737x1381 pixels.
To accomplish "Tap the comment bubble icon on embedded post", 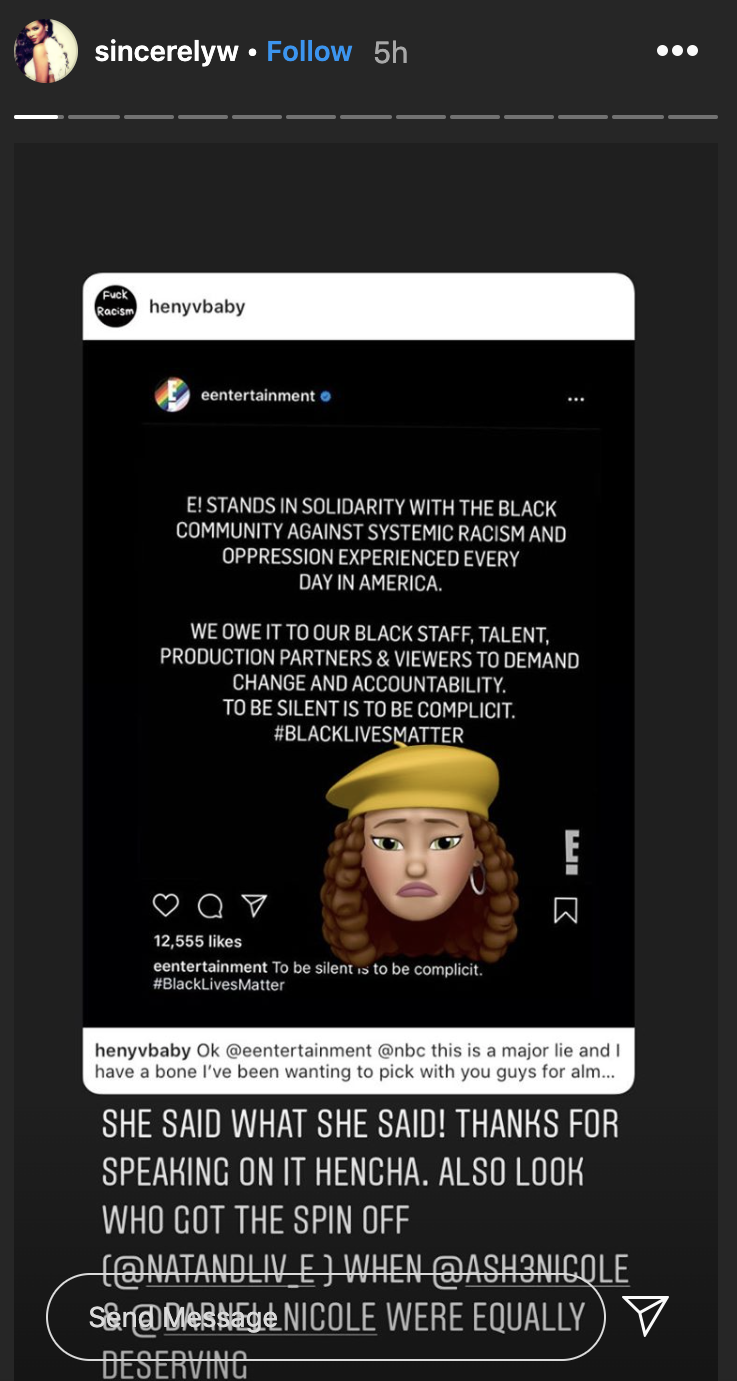I will [210, 906].
